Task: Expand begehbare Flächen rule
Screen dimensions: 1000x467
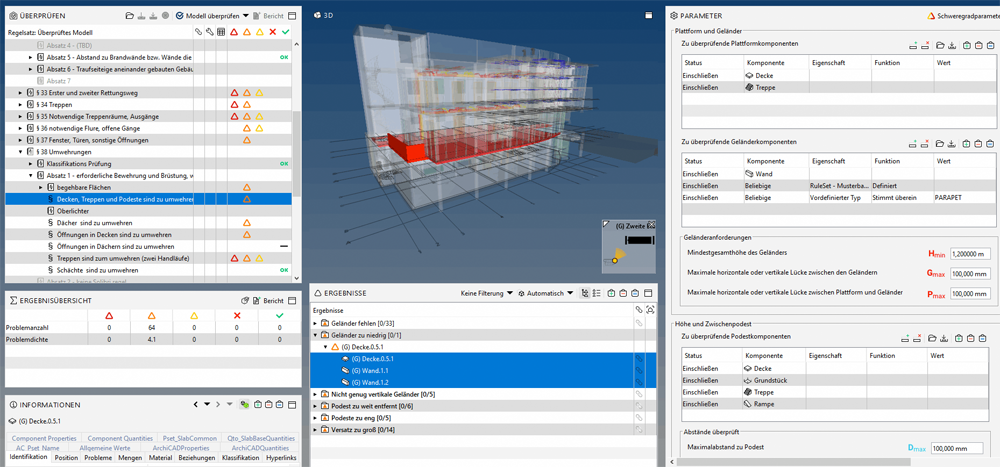Action: point(40,188)
